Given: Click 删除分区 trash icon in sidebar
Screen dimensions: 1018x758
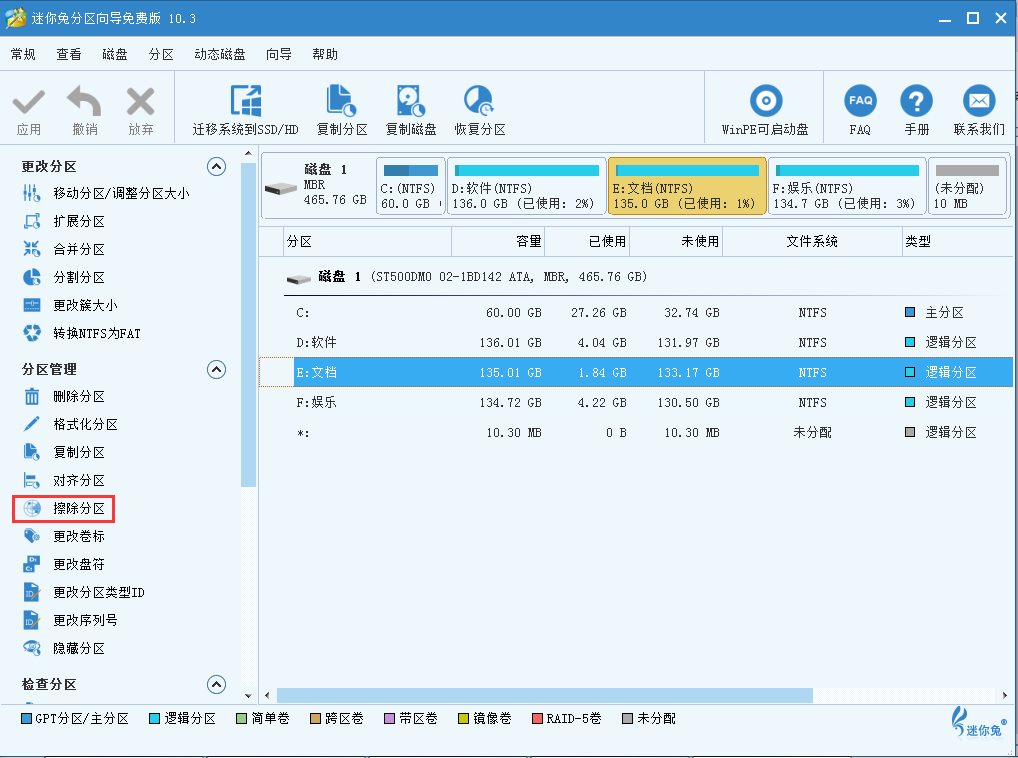Looking at the screenshot, I should pos(31,396).
